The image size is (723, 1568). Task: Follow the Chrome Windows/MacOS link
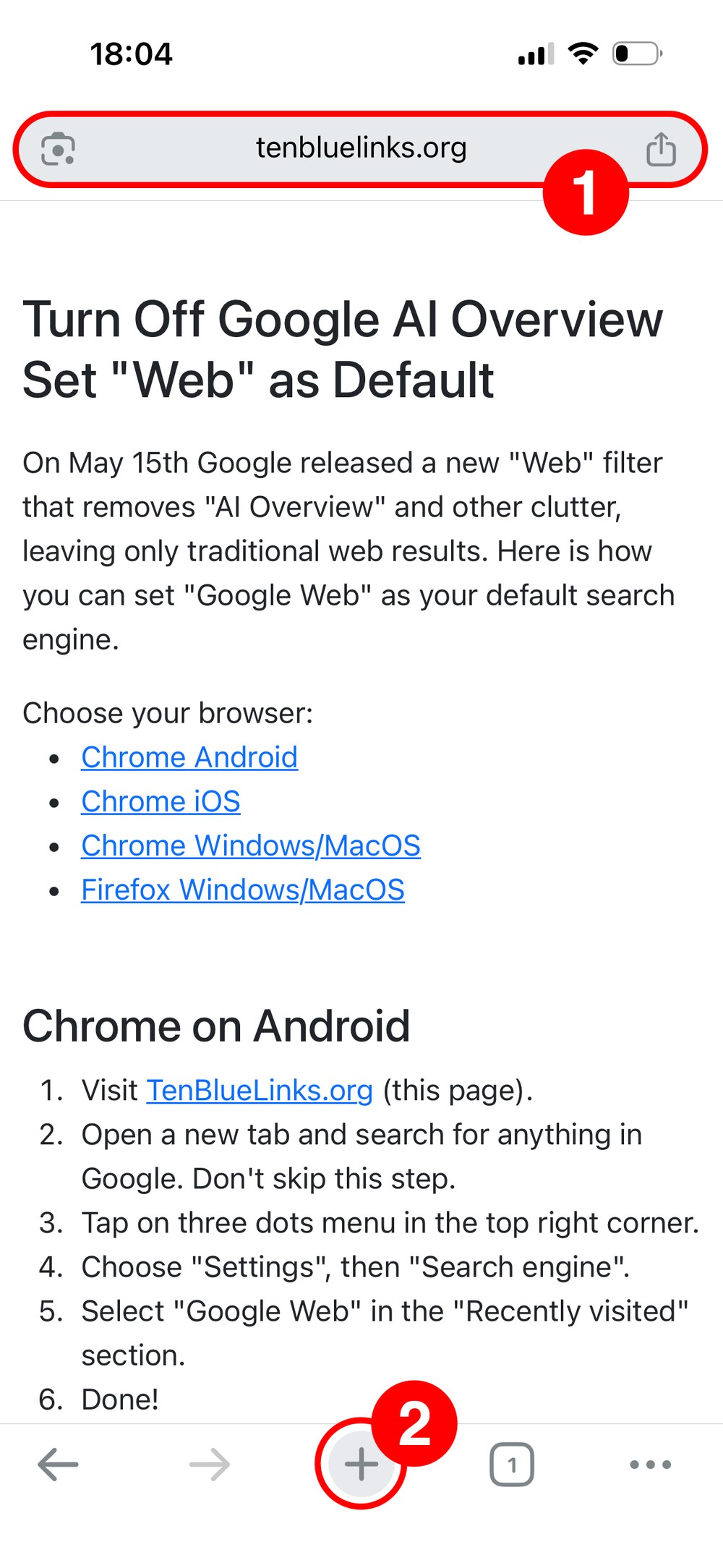point(251,845)
